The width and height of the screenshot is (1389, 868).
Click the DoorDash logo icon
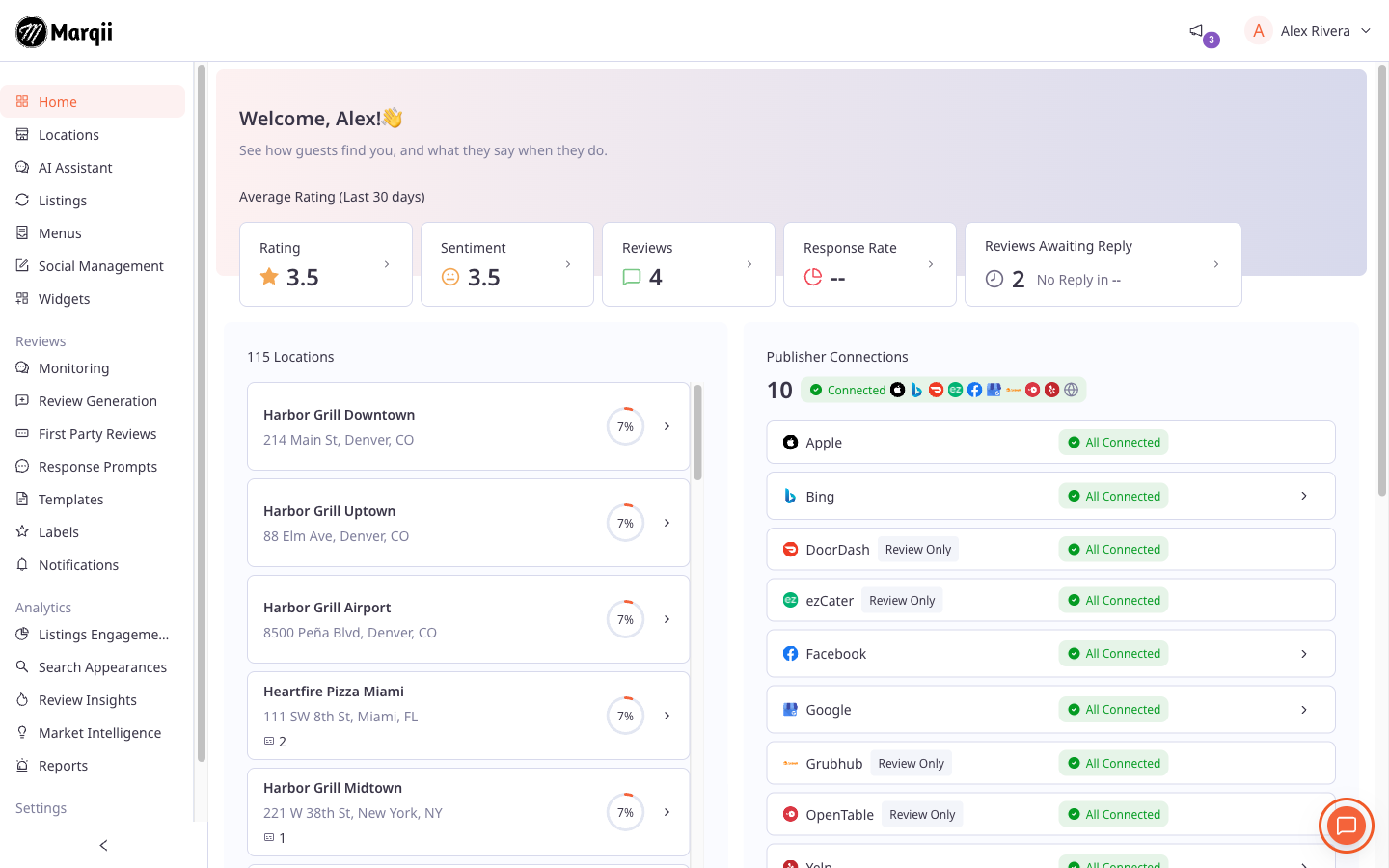click(790, 550)
